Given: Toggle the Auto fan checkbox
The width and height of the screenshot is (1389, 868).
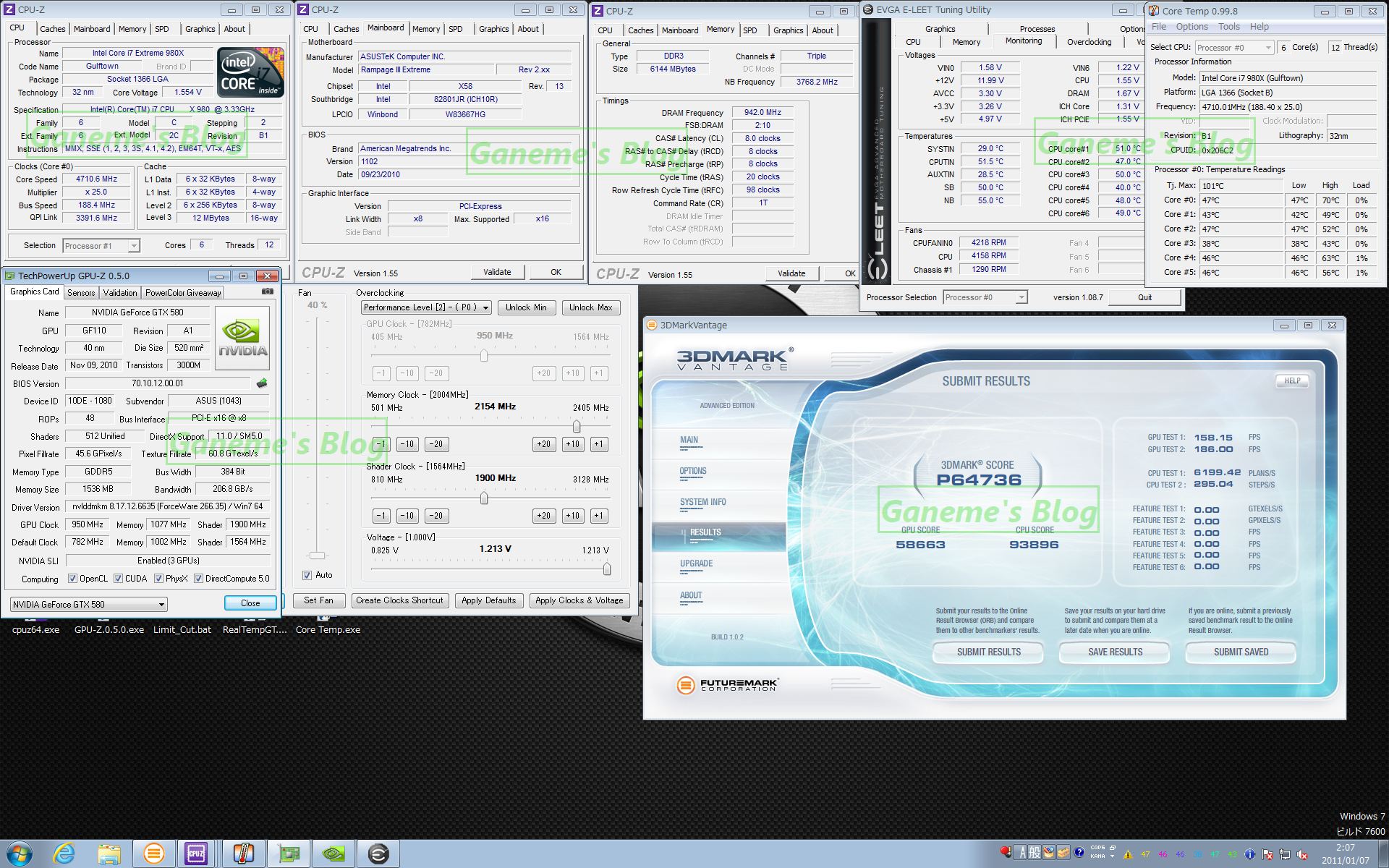Looking at the screenshot, I should [x=307, y=575].
